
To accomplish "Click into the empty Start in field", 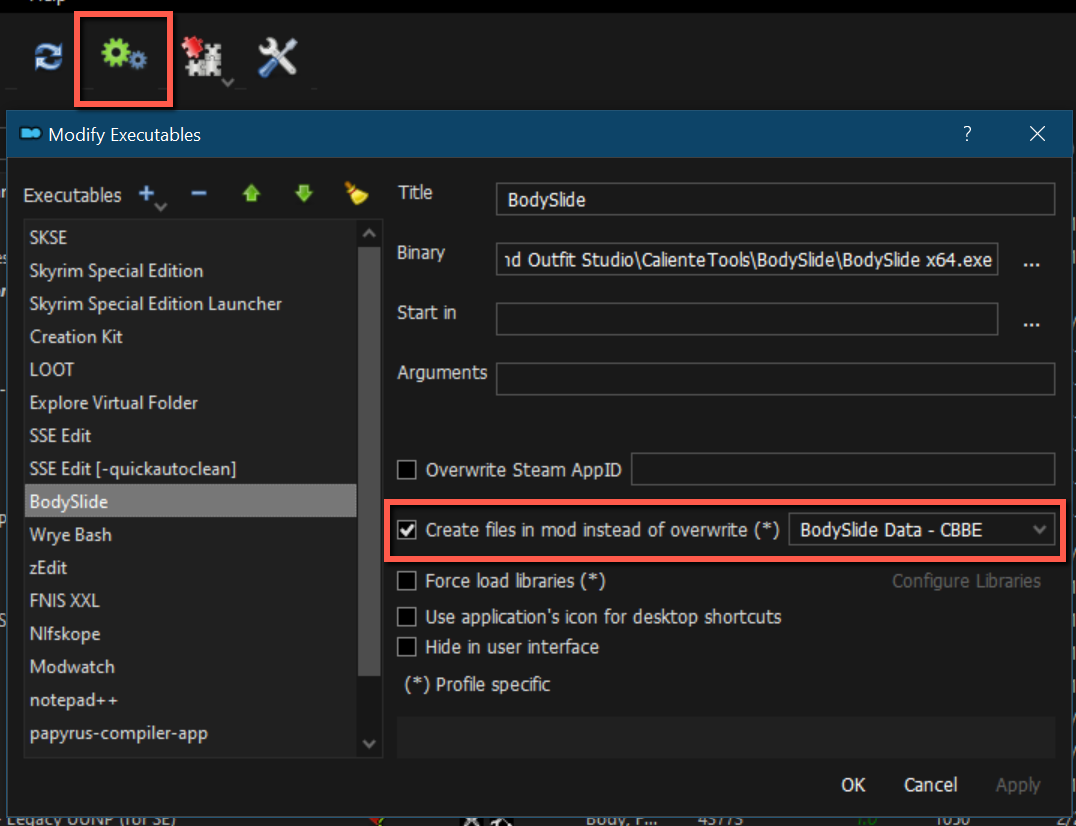I will pos(747,319).
